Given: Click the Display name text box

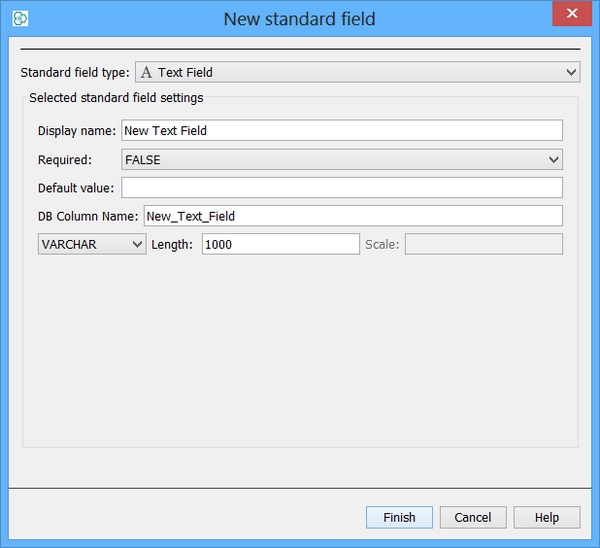Looking at the screenshot, I should point(341,131).
